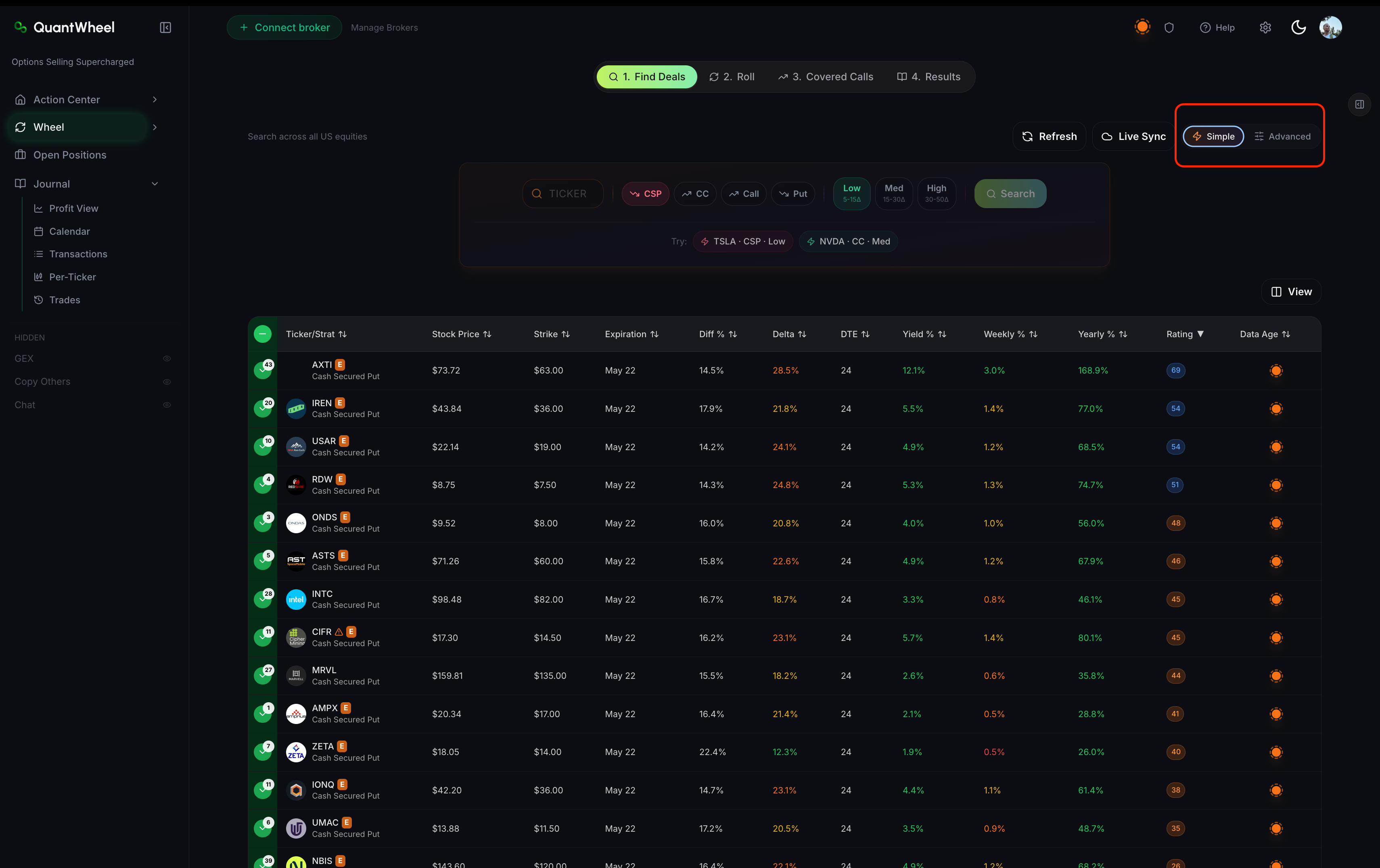Toggle the select-all rows checkbox
The width and height of the screenshot is (1380, 868).
[x=262, y=334]
